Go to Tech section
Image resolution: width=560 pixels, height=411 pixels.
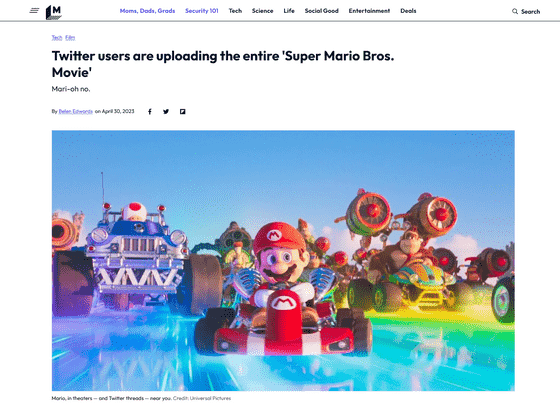[235, 11]
